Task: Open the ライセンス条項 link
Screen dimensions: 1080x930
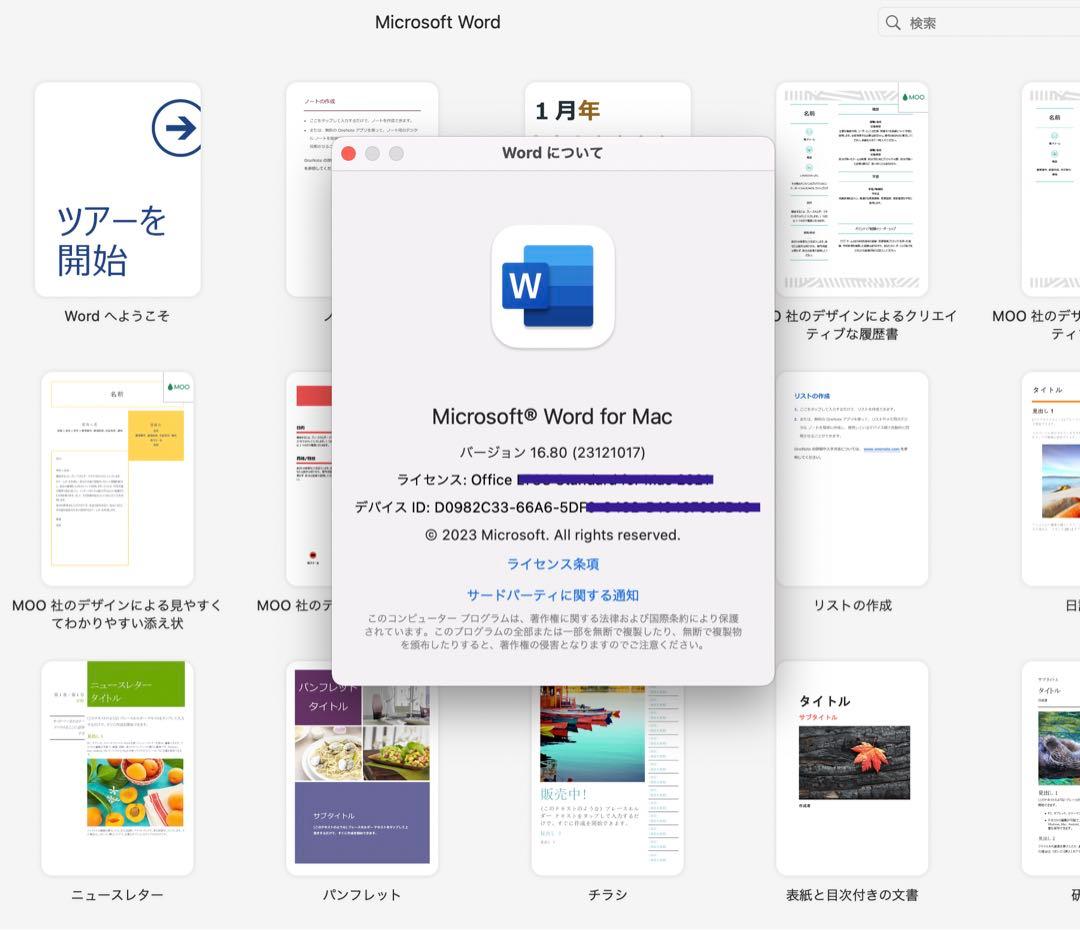Action: [553, 563]
